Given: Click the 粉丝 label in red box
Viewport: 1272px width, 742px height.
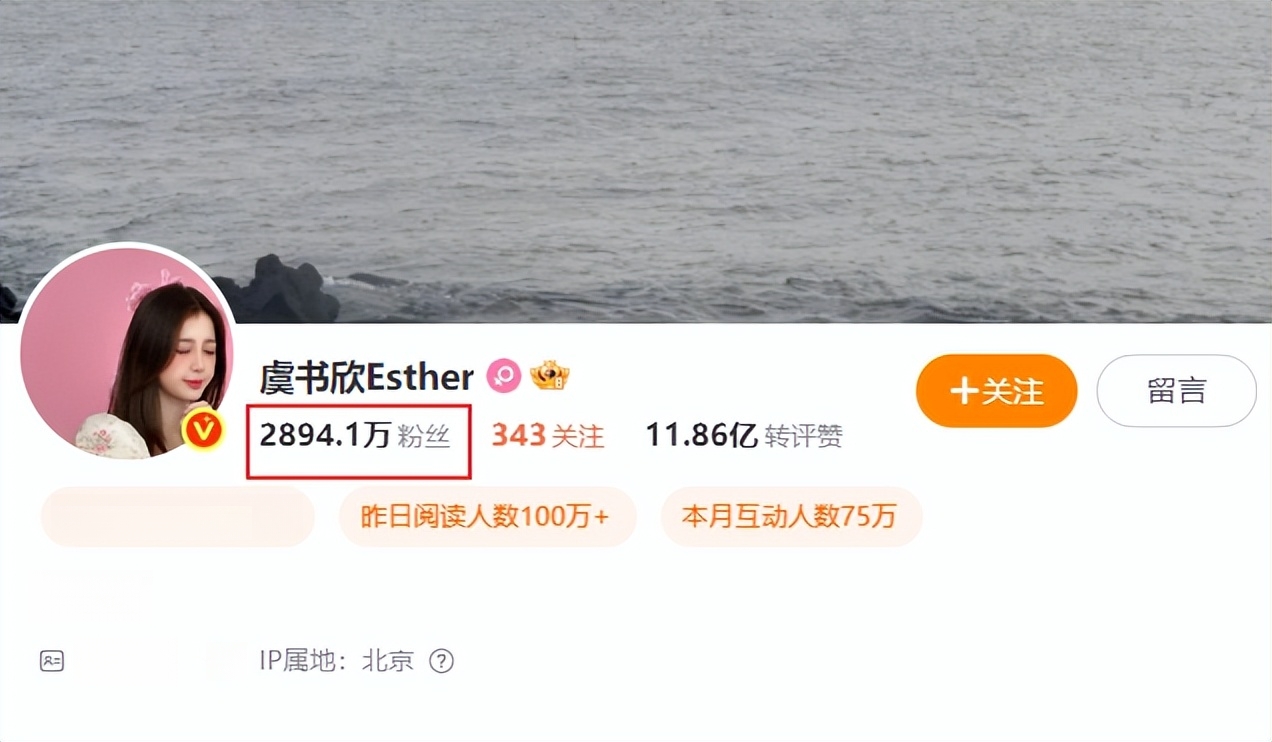Looking at the screenshot, I should coord(424,437).
